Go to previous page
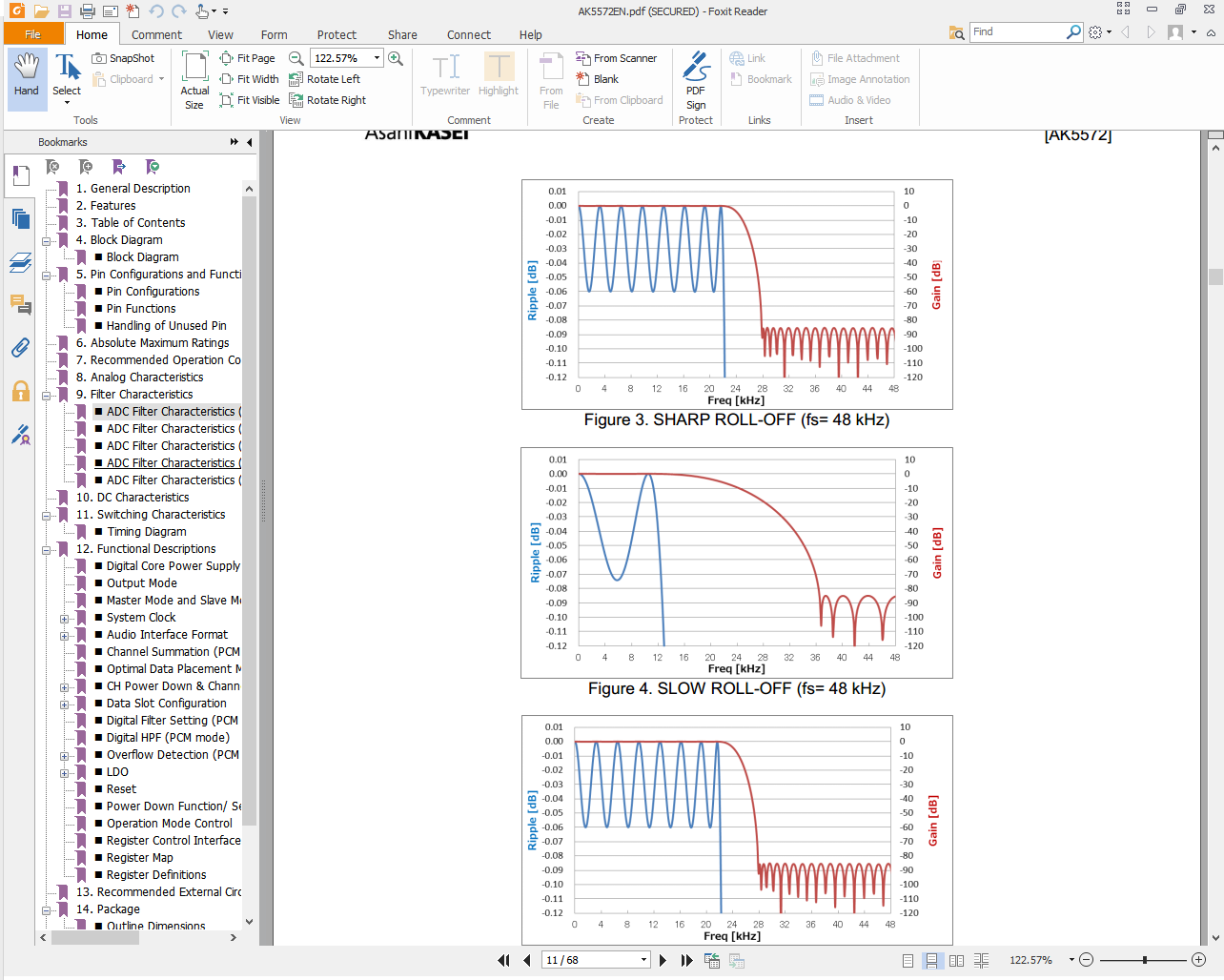This screenshot has width=1224, height=980. [527, 960]
